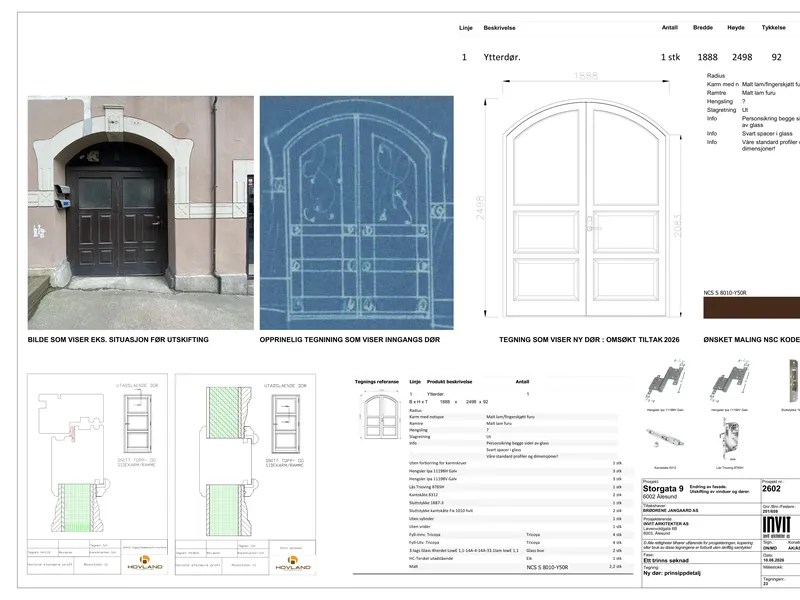The image size is (800, 600).
Task: Click project number '2602' in title block
Action: coord(771,489)
